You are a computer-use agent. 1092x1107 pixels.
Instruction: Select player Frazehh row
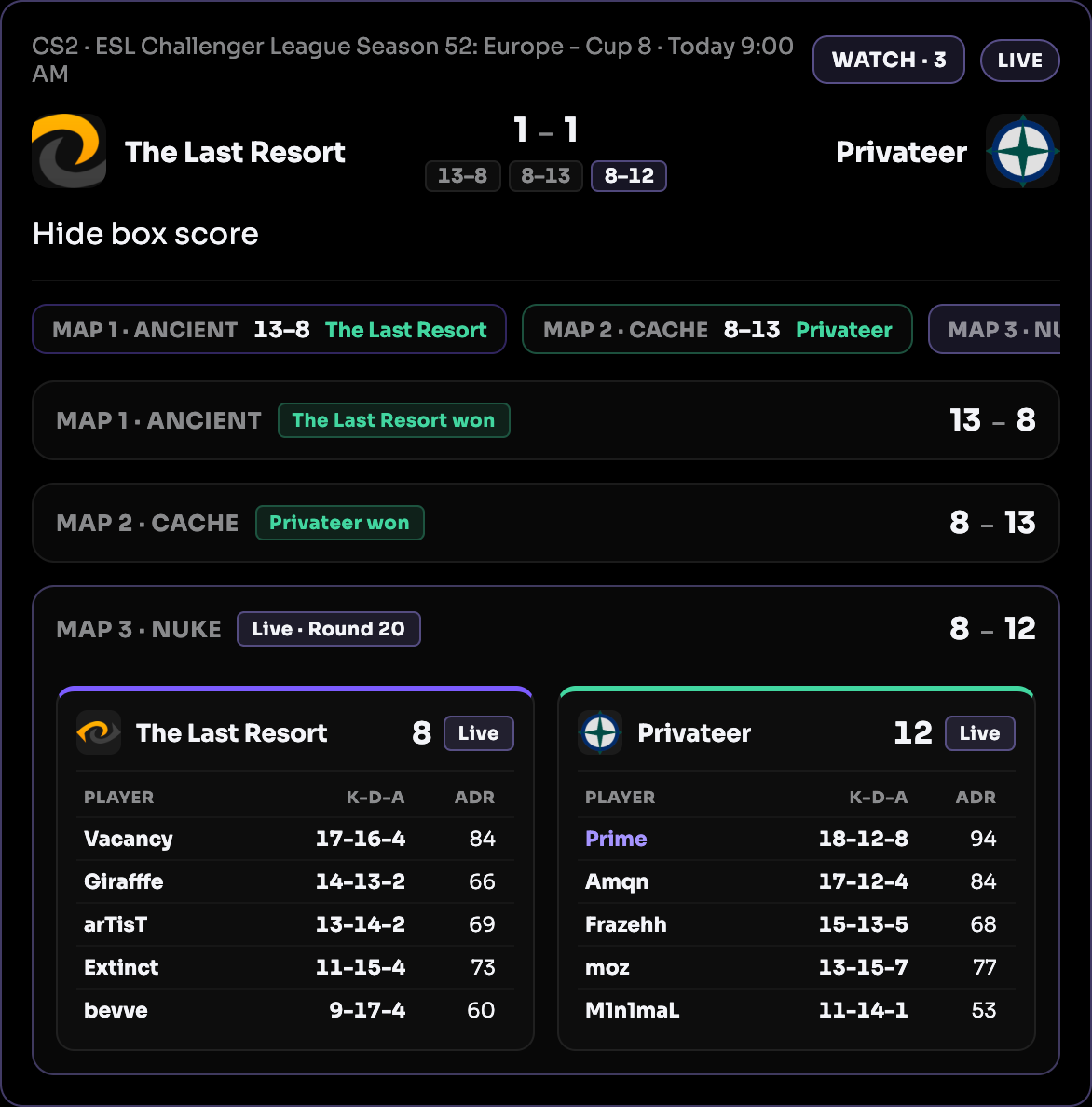pyautogui.click(x=797, y=925)
